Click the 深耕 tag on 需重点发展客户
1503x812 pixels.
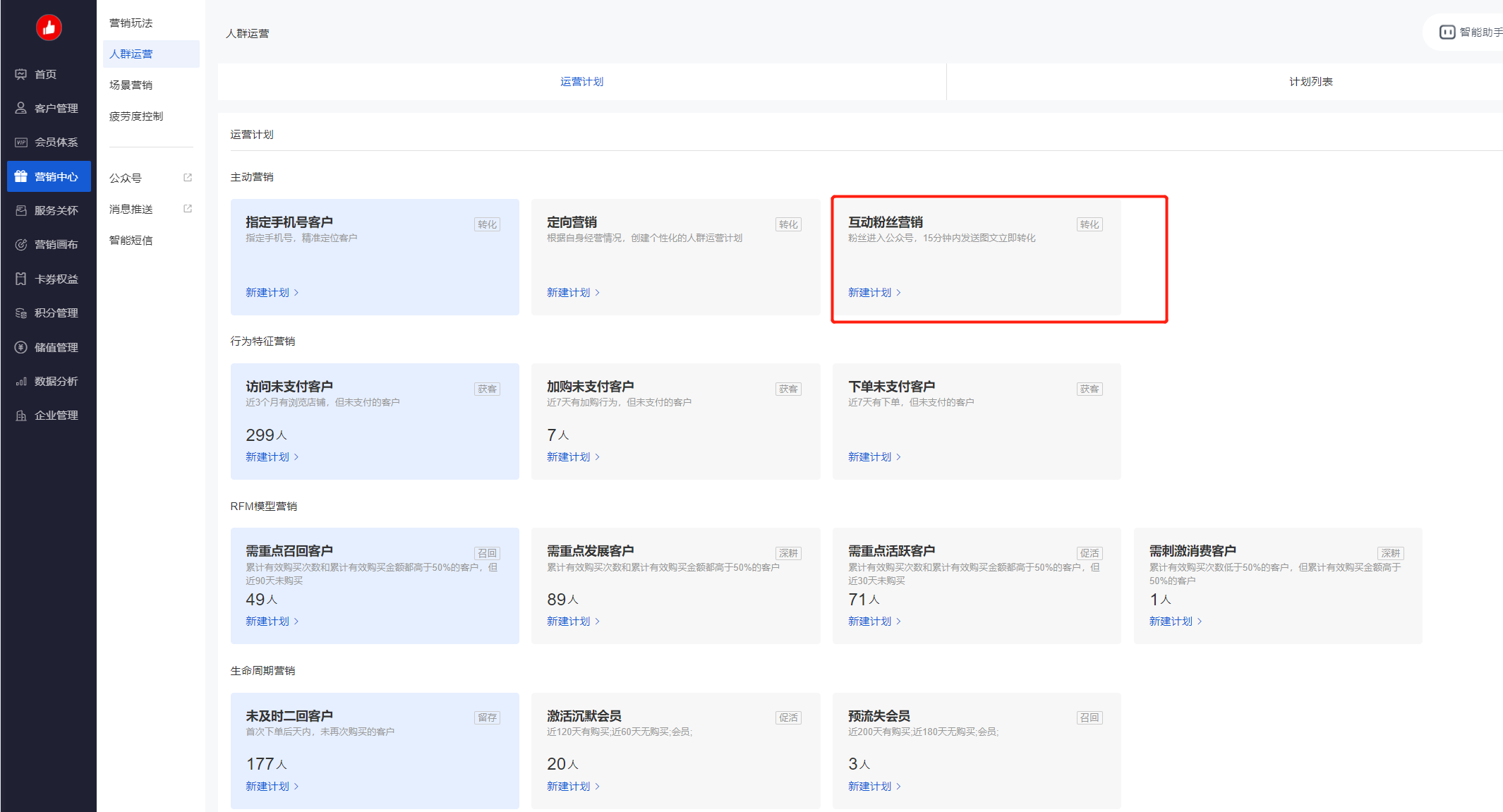(x=788, y=553)
